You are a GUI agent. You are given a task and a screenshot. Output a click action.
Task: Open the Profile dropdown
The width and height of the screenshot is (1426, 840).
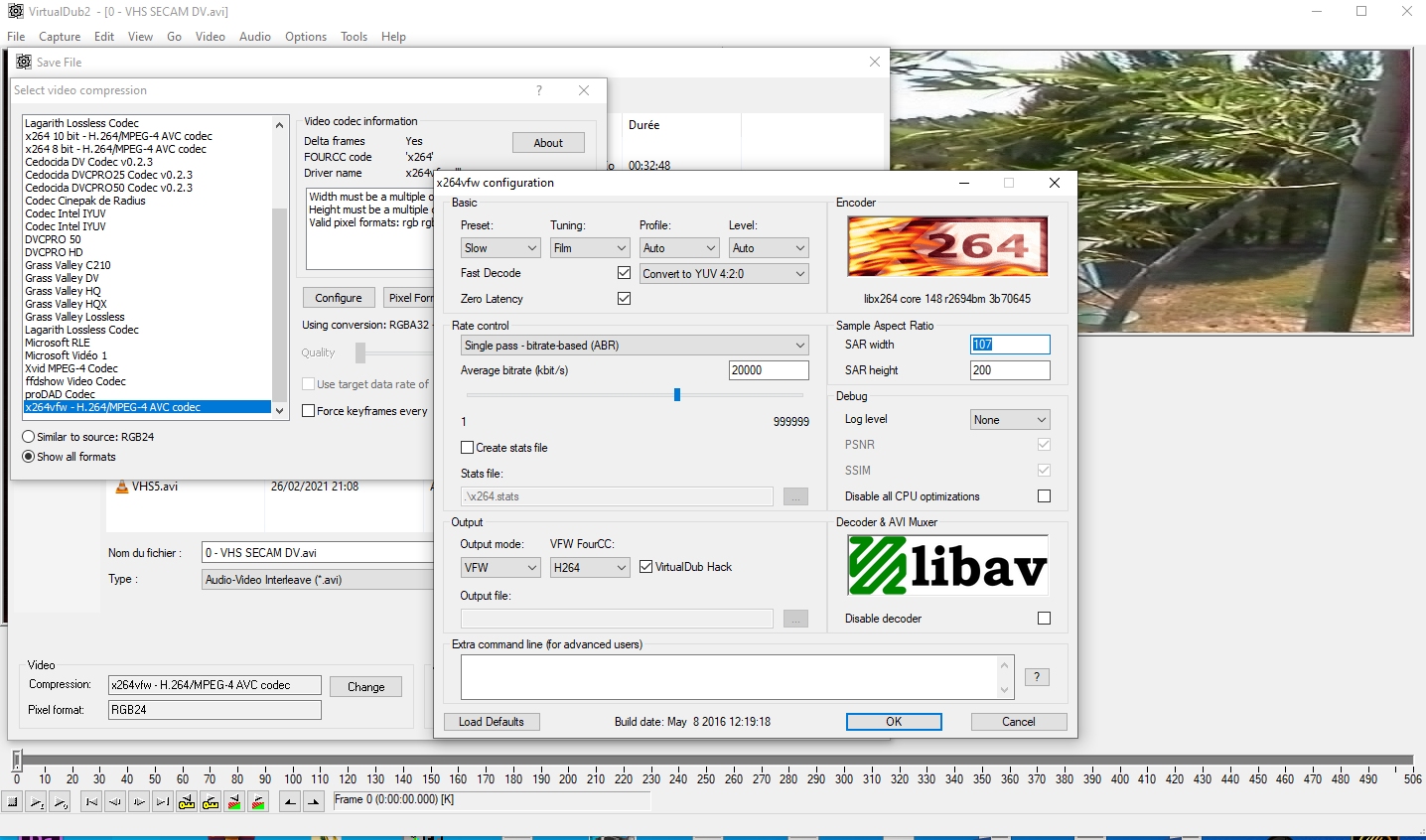tap(679, 248)
